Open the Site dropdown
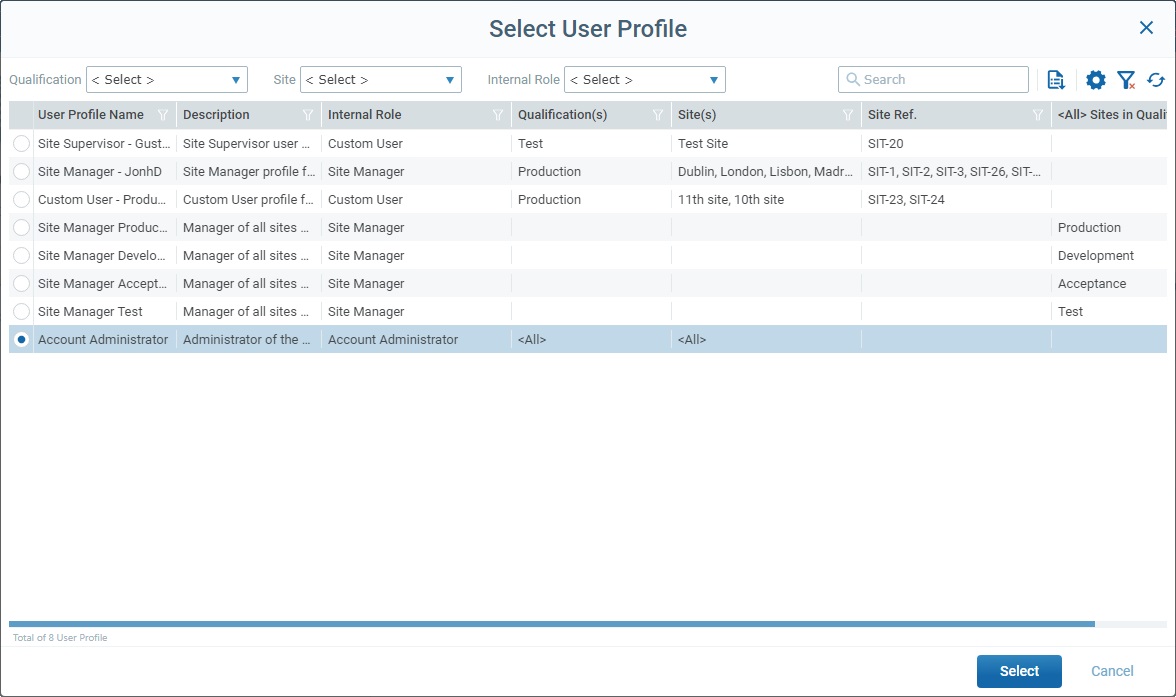This screenshot has width=1176, height=697. tap(380, 79)
